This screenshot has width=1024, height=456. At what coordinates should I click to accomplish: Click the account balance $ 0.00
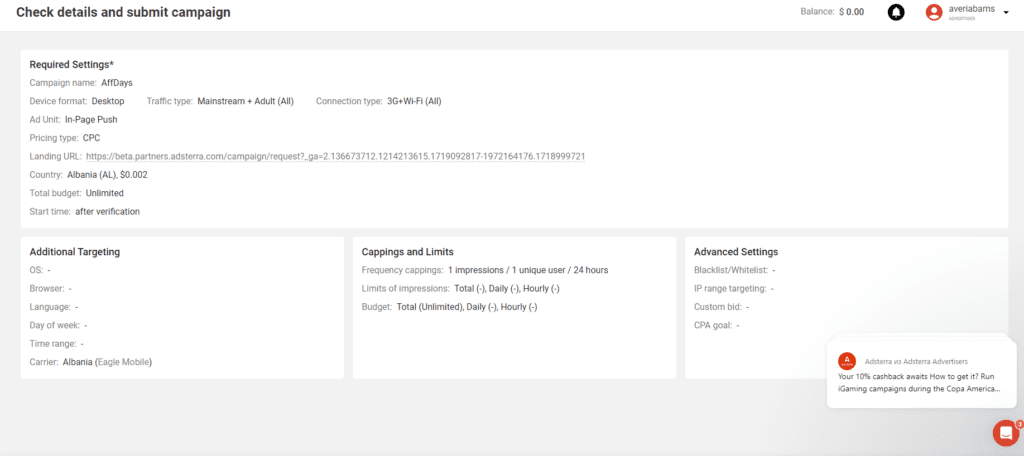[852, 12]
